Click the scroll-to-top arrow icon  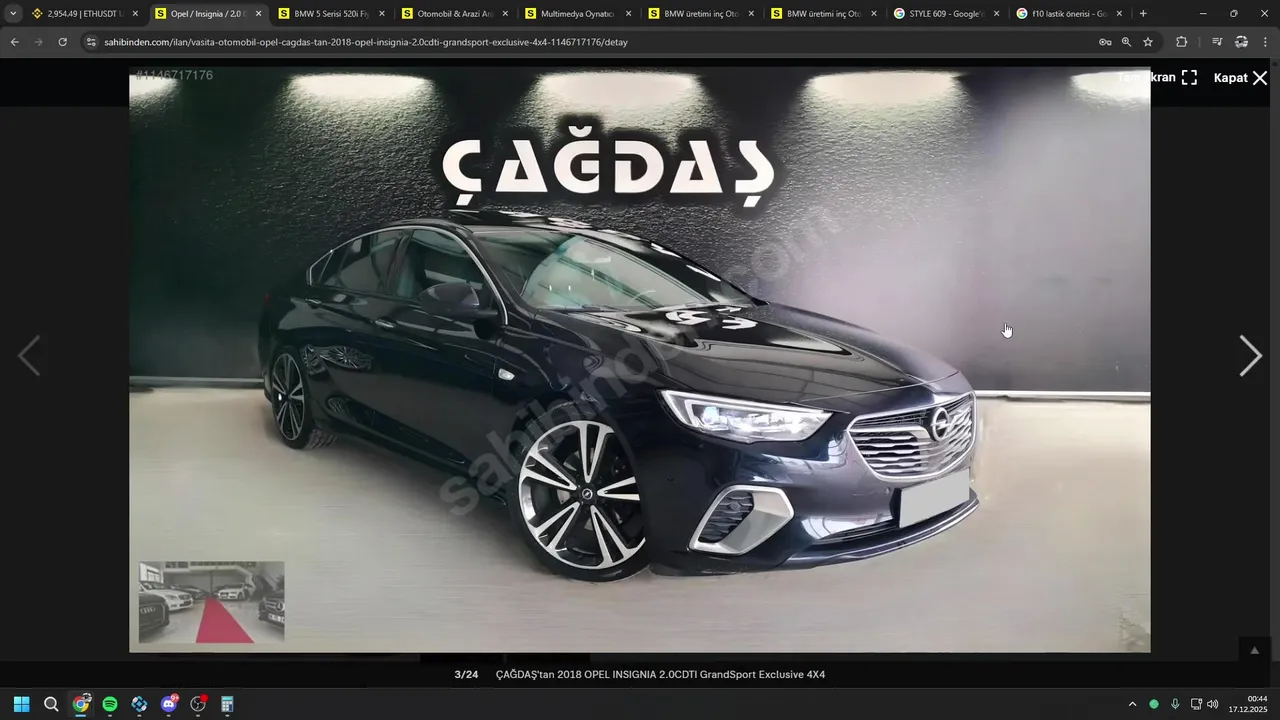[x=1254, y=651]
